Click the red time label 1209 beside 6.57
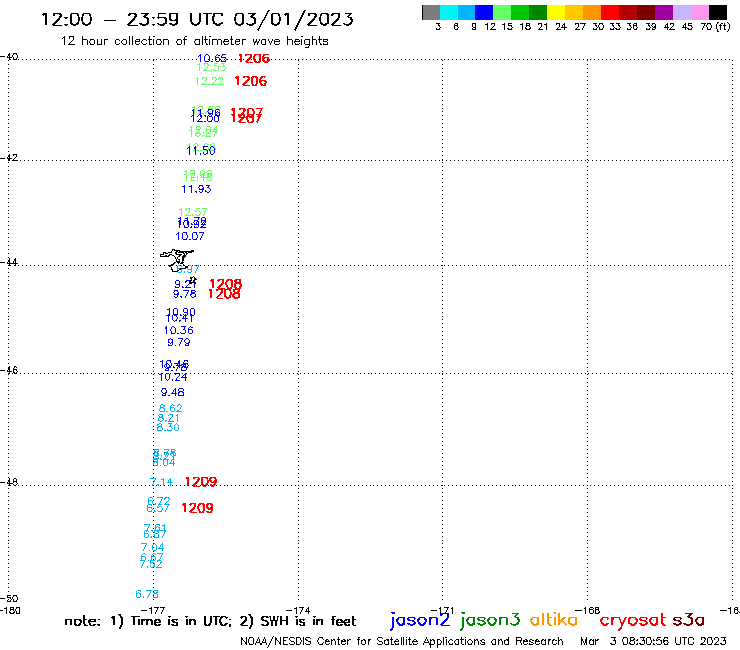740x650 pixels. point(197,508)
